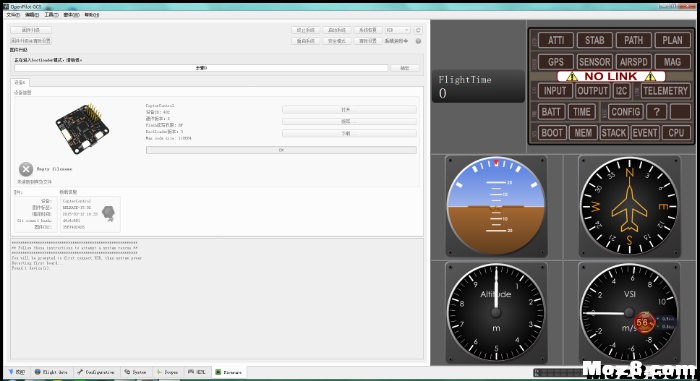Click the Altitude gauge
The image size is (700, 381).
(x=496, y=312)
